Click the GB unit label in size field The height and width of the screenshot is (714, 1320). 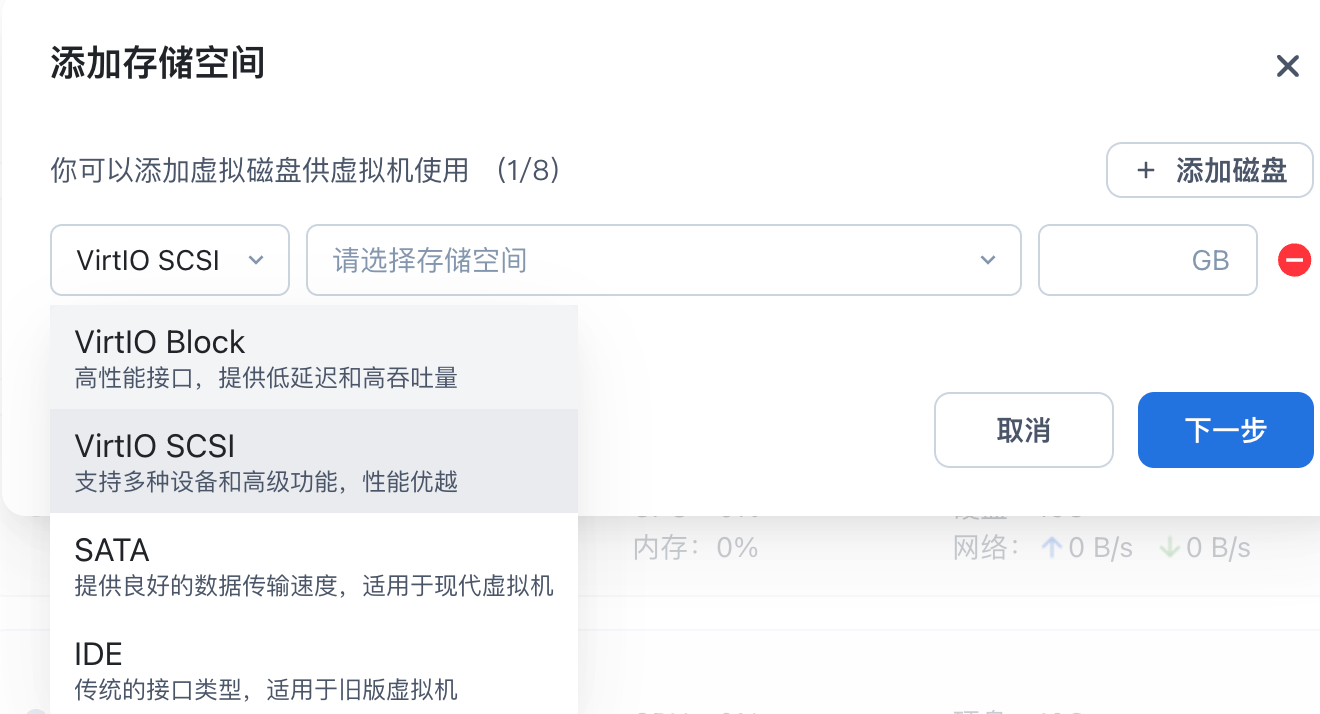(x=1210, y=261)
